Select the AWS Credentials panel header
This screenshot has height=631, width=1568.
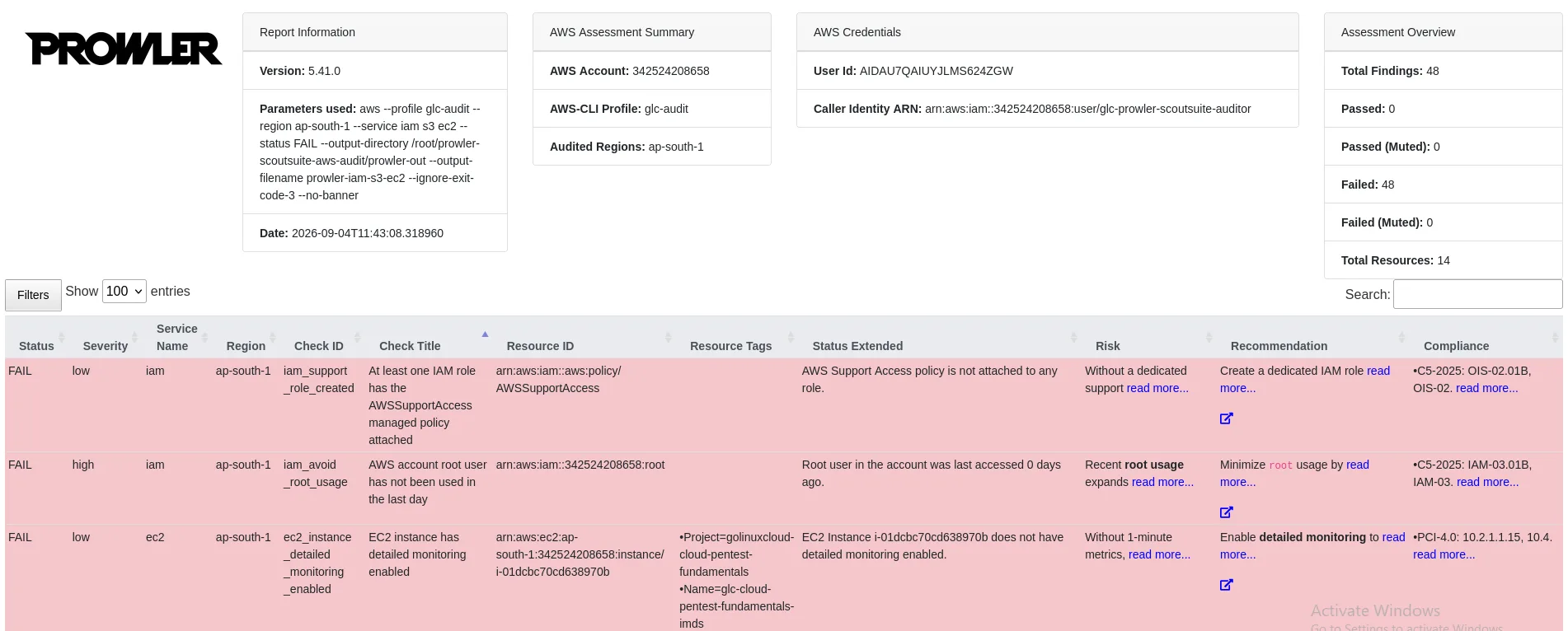(1048, 32)
